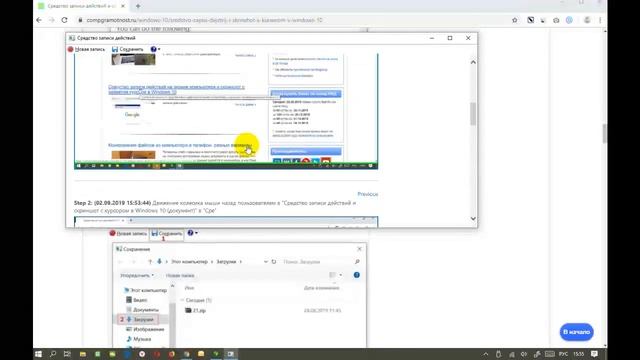Click the Step 2 screenshot preview strip
The image size is (640, 360).
point(226,222)
